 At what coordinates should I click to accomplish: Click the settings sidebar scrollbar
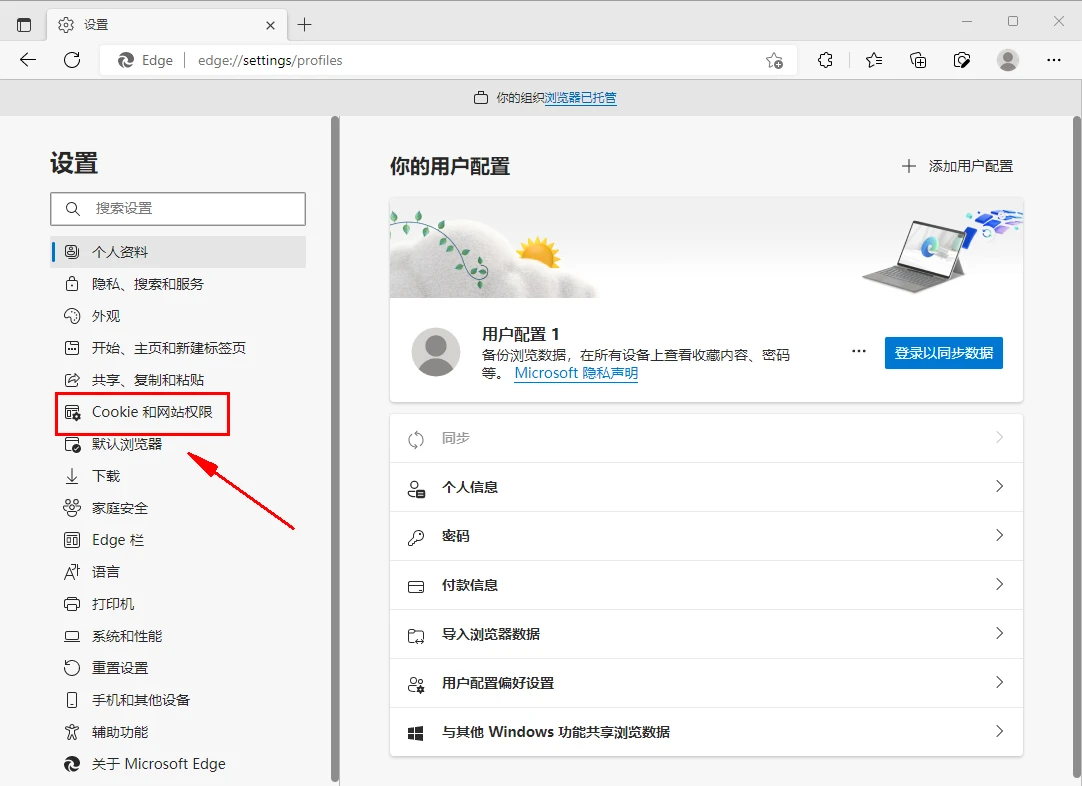pos(335,449)
